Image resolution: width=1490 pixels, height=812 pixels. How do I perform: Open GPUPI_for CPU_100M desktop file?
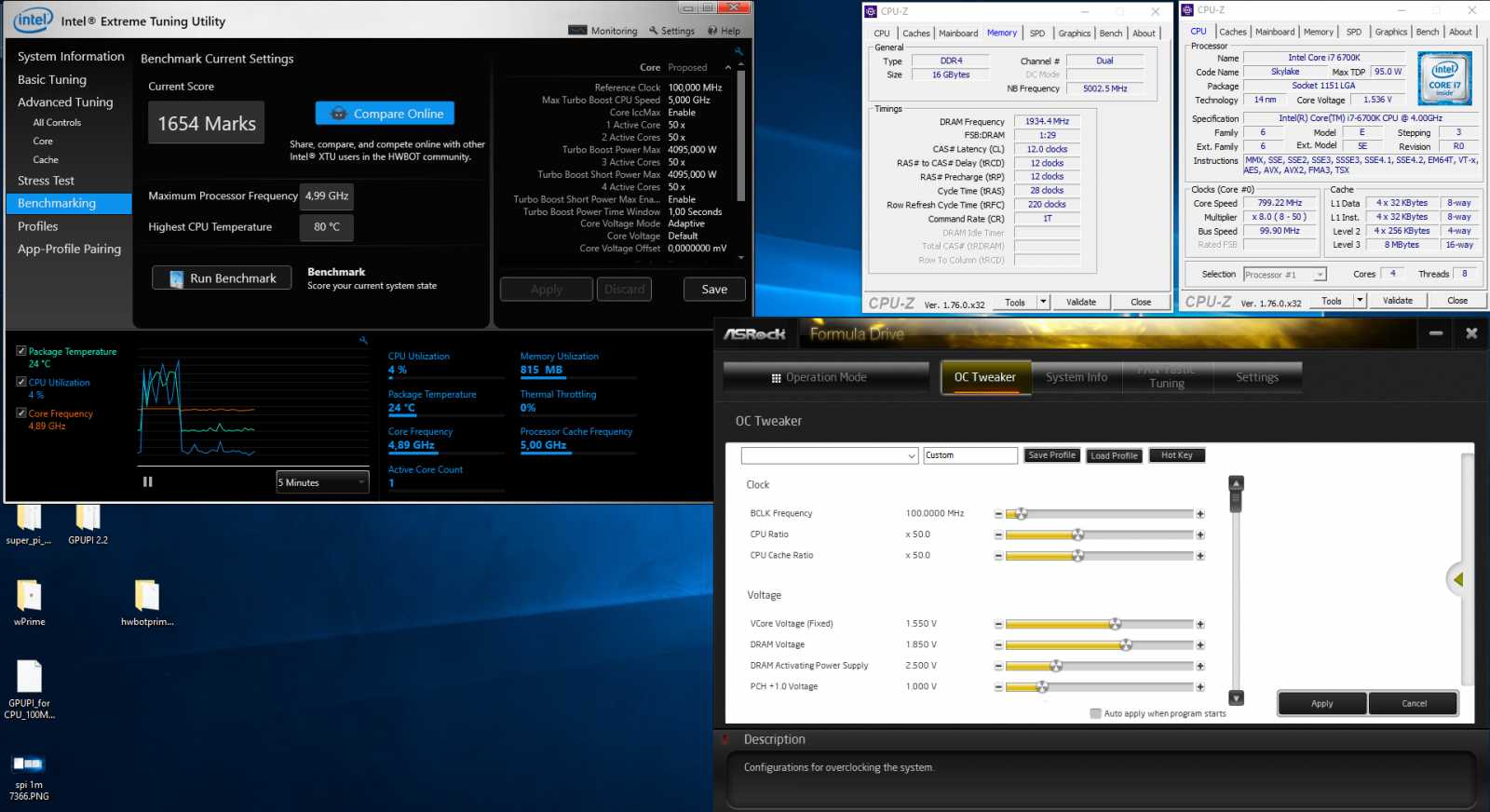(x=29, y=689)
